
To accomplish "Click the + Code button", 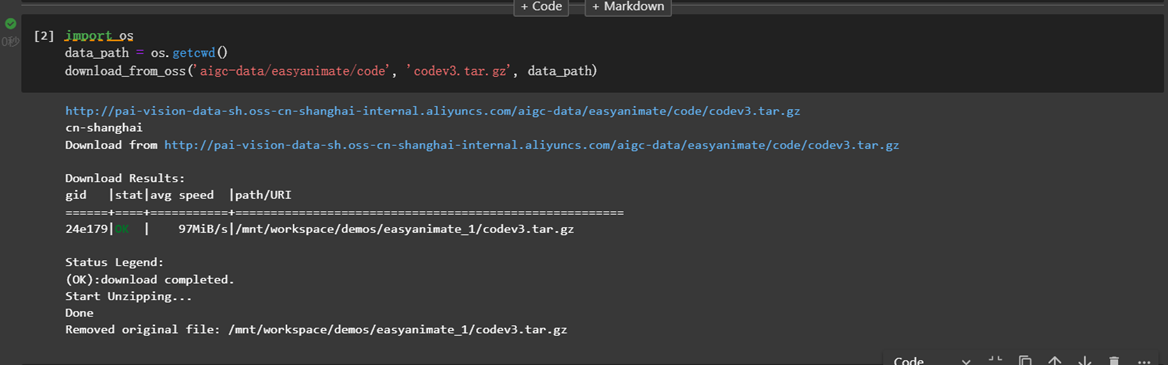I will point(542,7).
